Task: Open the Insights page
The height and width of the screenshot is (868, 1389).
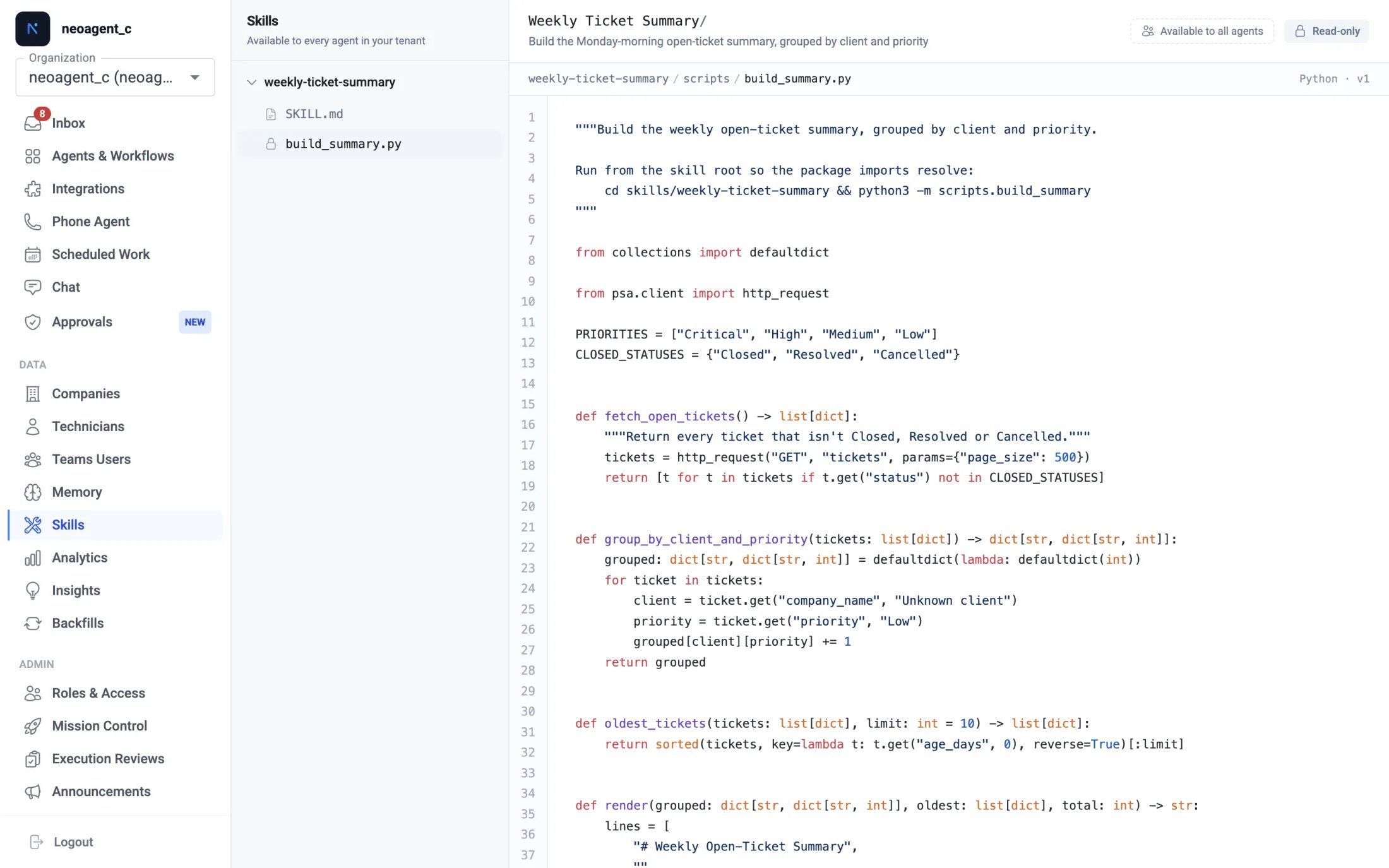Action: point(115,591)
